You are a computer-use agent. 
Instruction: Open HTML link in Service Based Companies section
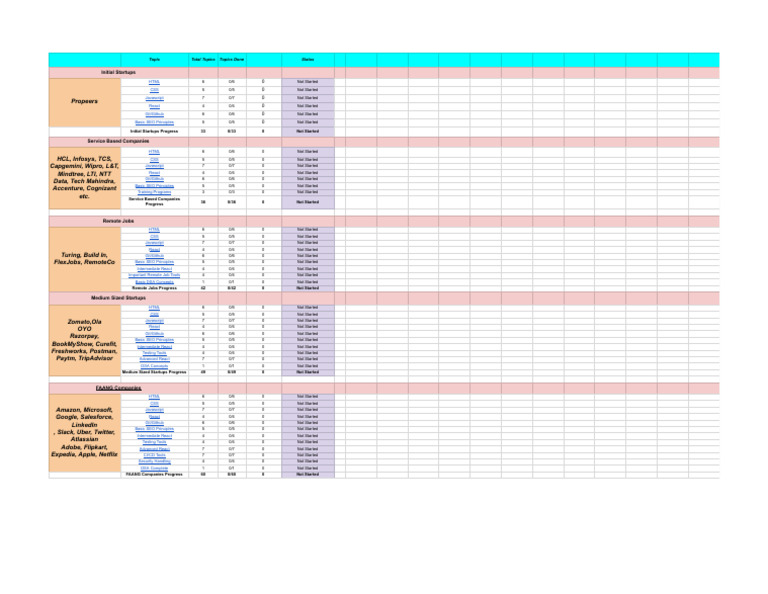[154, 152]
